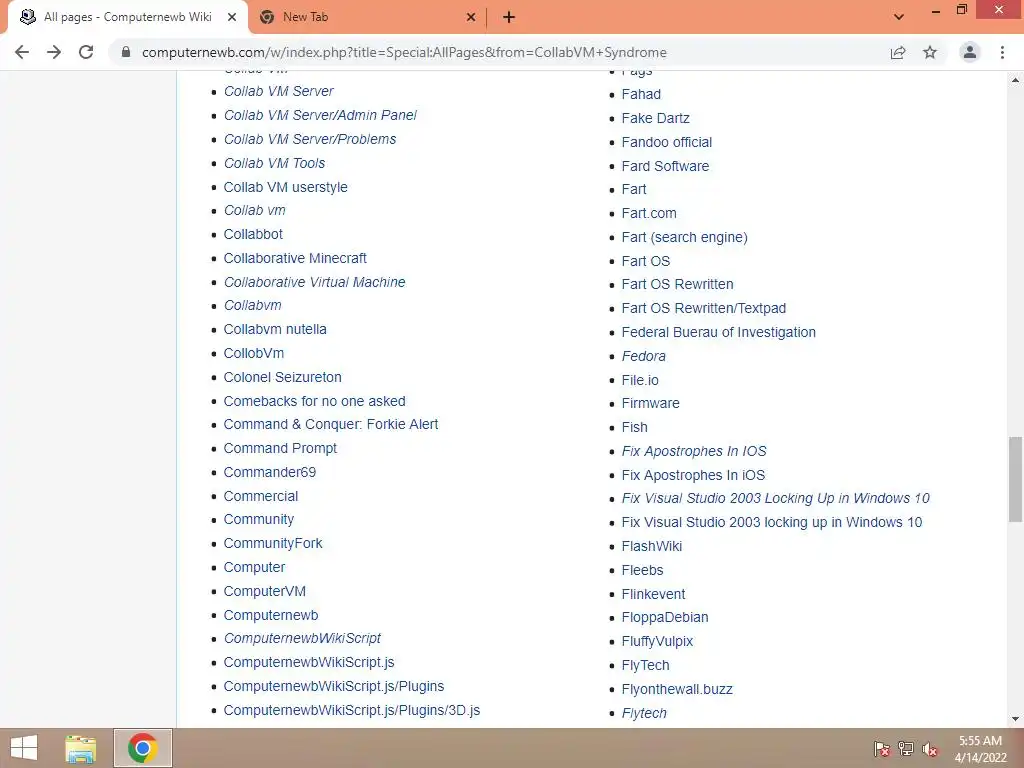
Task: Open the Computernewb page link
Action: [270, 615]
